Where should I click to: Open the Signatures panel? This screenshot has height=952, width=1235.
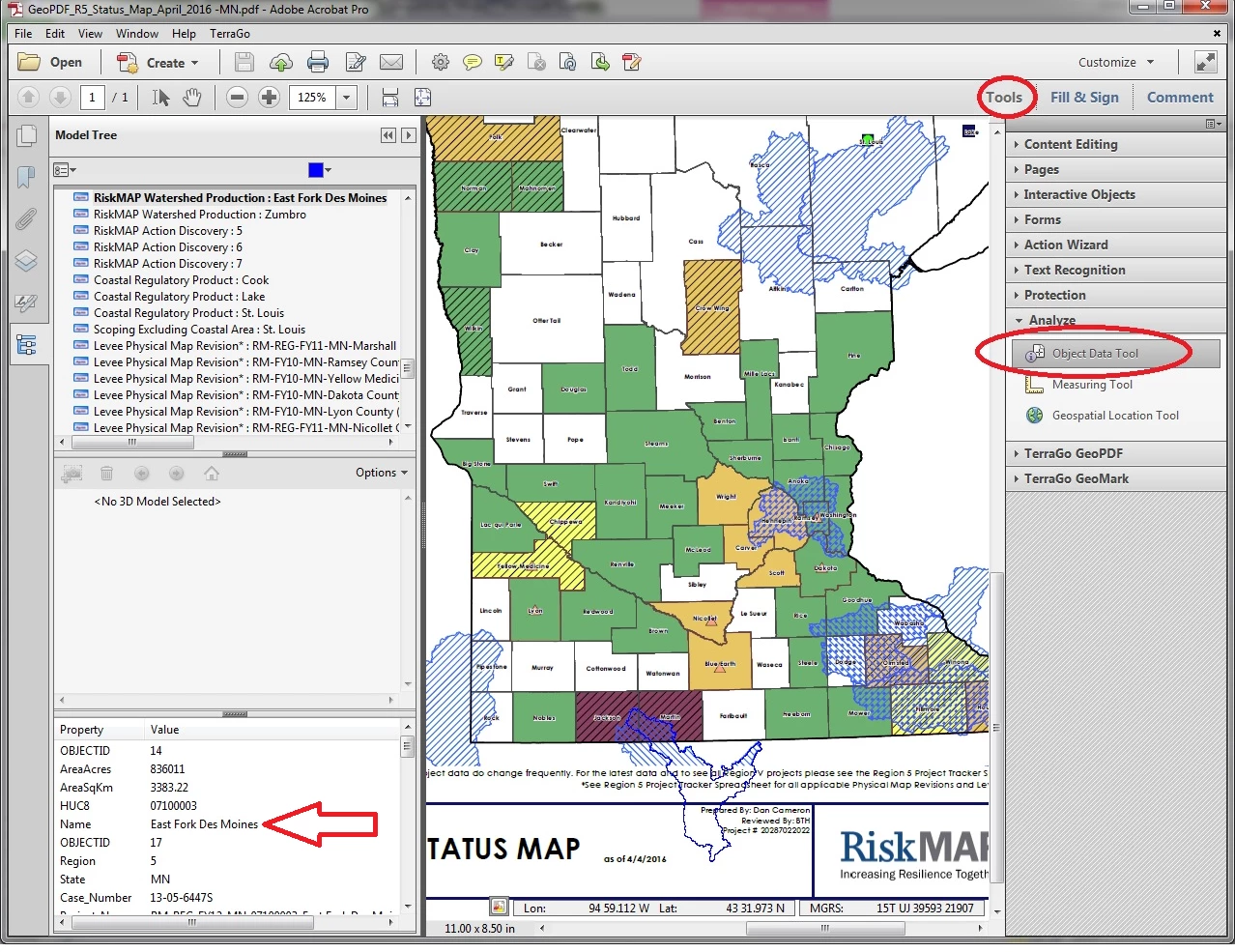pyautogui.click(x=27, y=303)
